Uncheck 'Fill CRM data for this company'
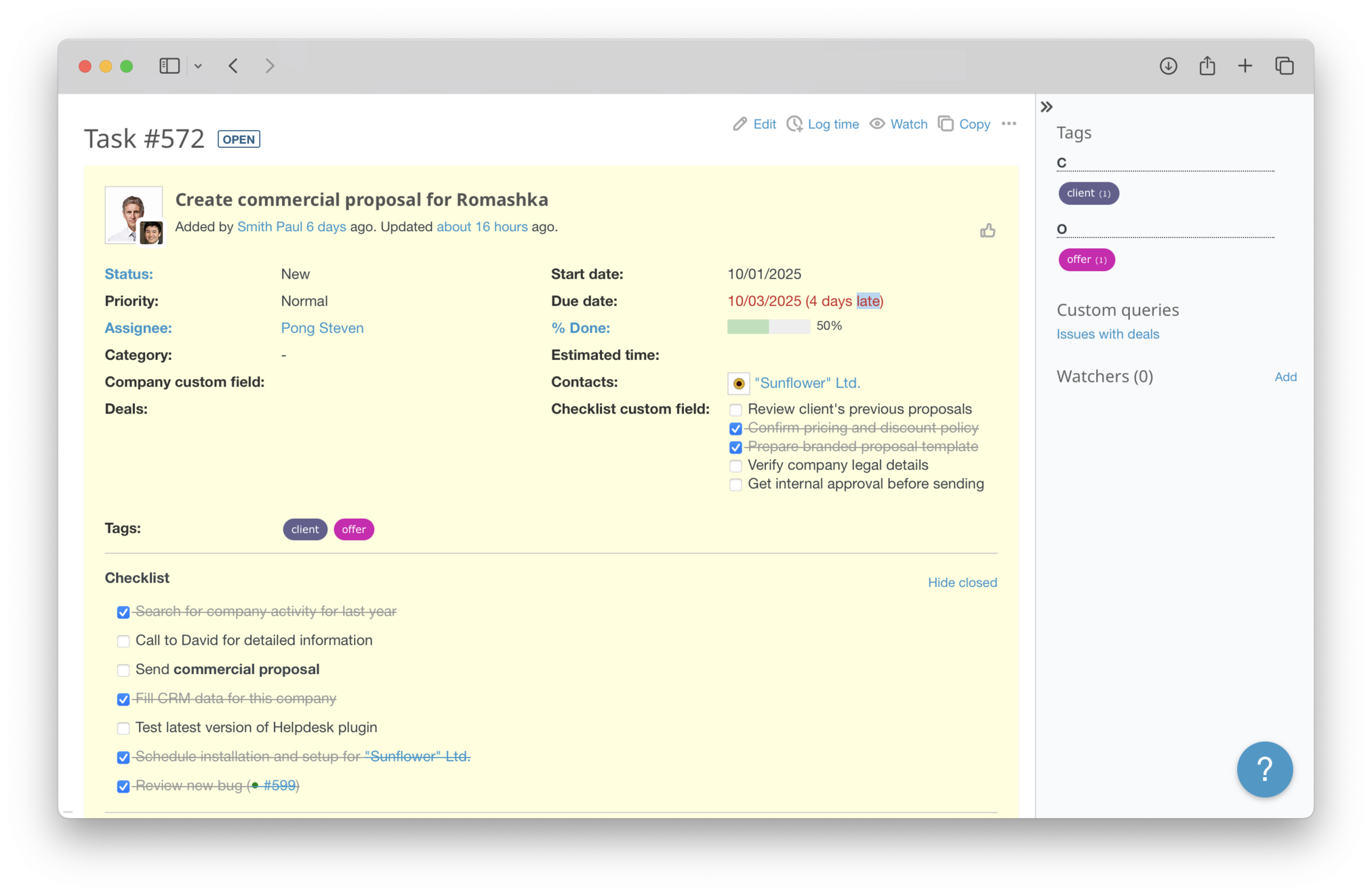Viewport: 1372px width, 895px height. [123, 699]
